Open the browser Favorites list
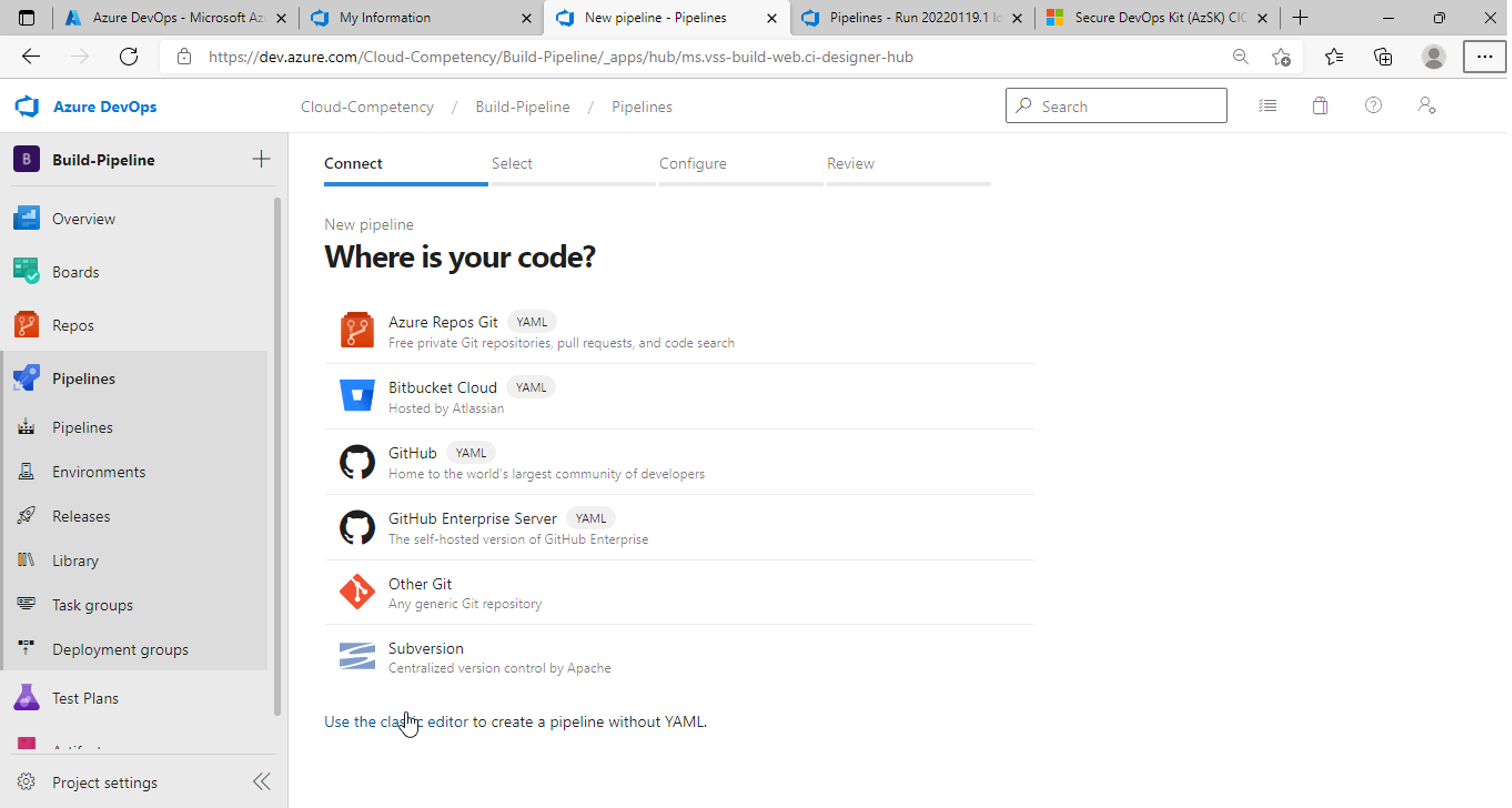 [1334, 57]
